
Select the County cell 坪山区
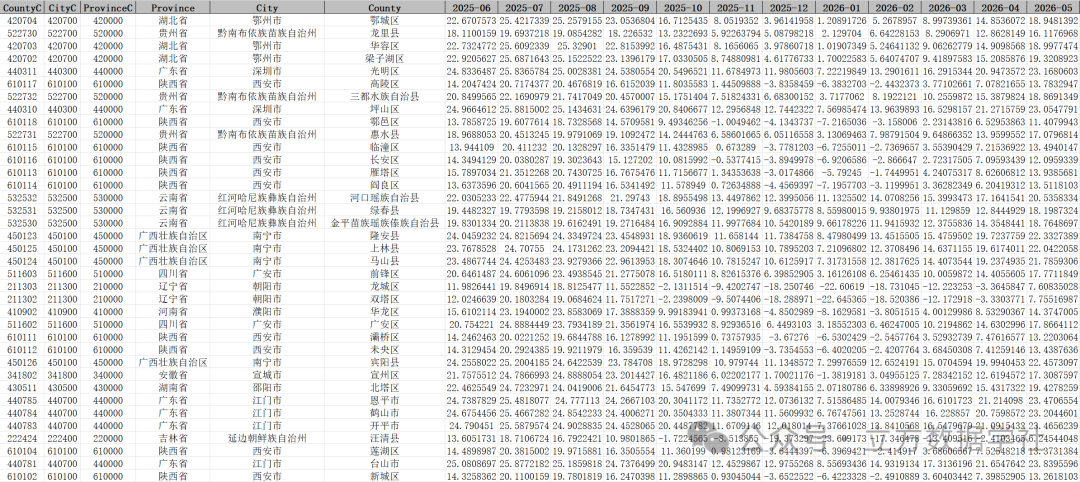tap(384, 109)
